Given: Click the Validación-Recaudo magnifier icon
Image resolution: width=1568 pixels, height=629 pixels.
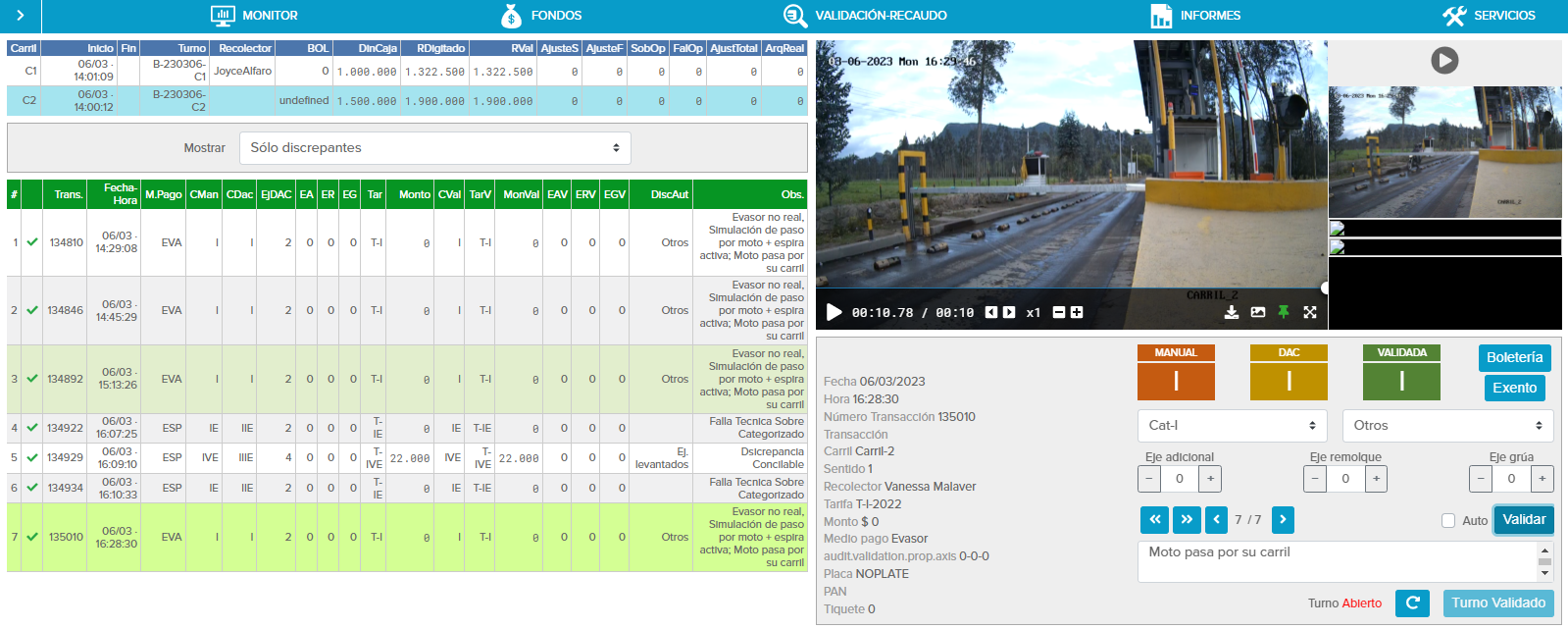Looking at the screenshot, I should coord(794,16).
